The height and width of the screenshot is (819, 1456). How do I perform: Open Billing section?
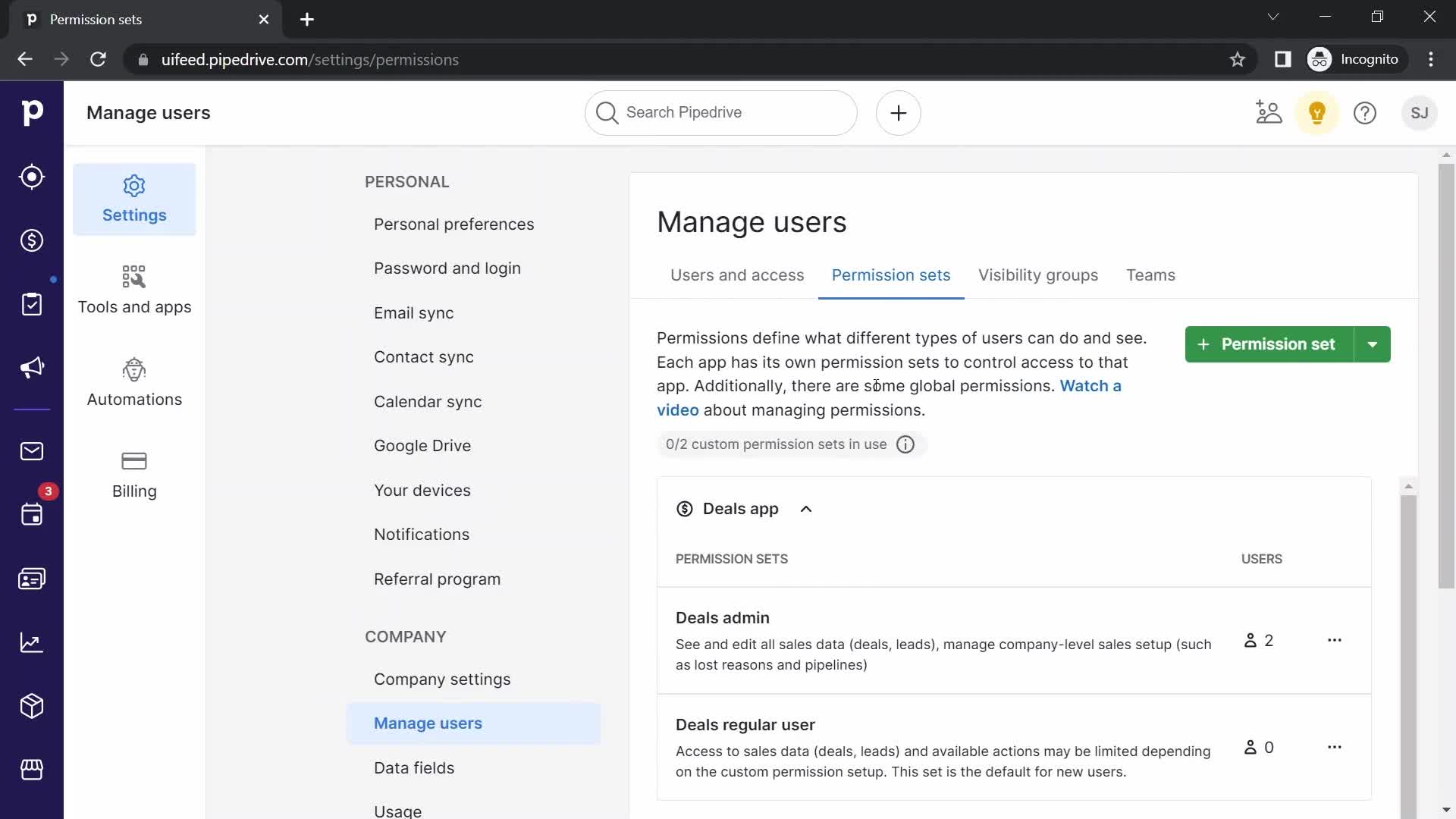[x=134, y=473]
